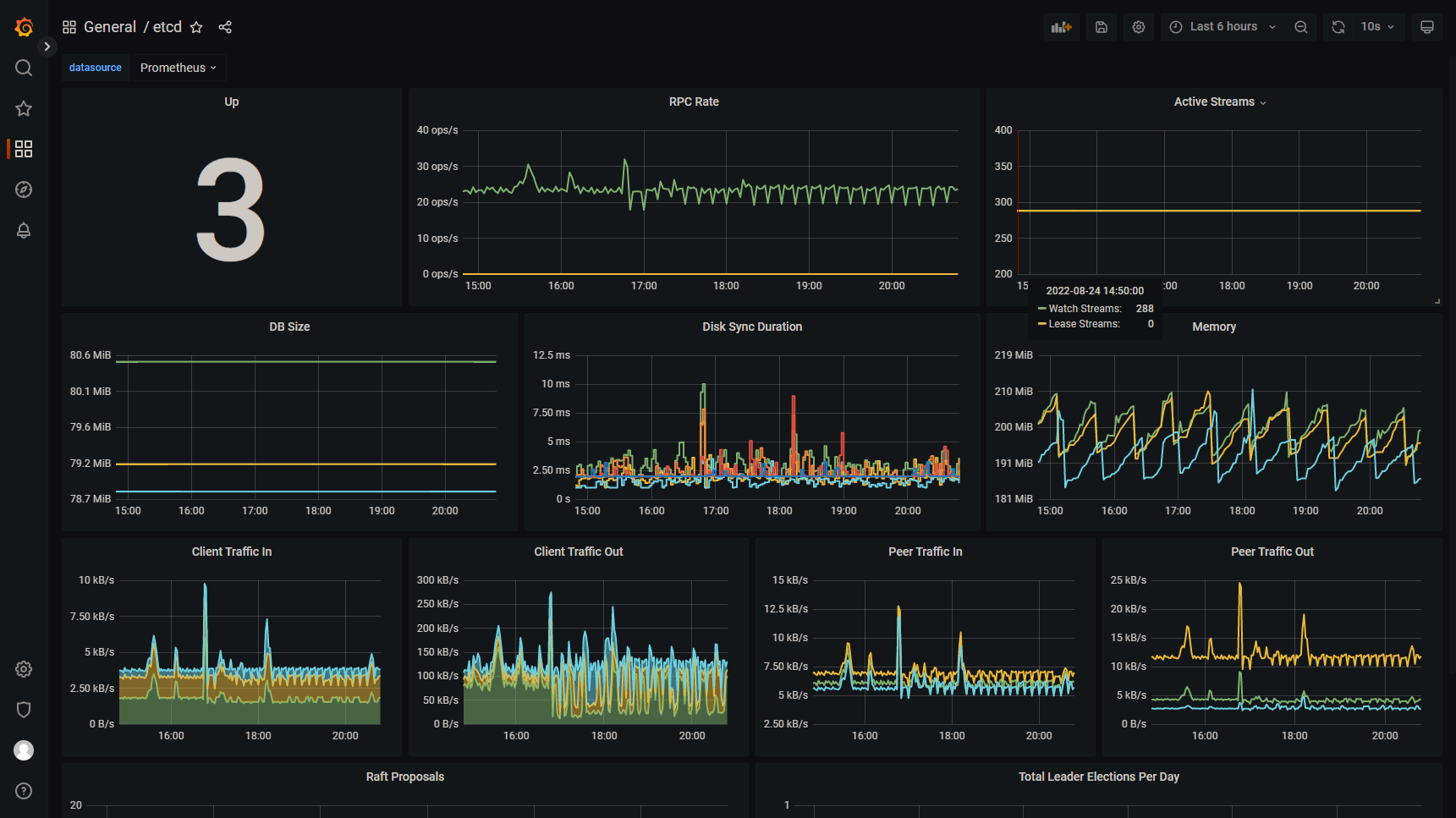
Task: Open the Disk Sync Duration panel title
Action: pyautogui.click(x=752, y=327)
